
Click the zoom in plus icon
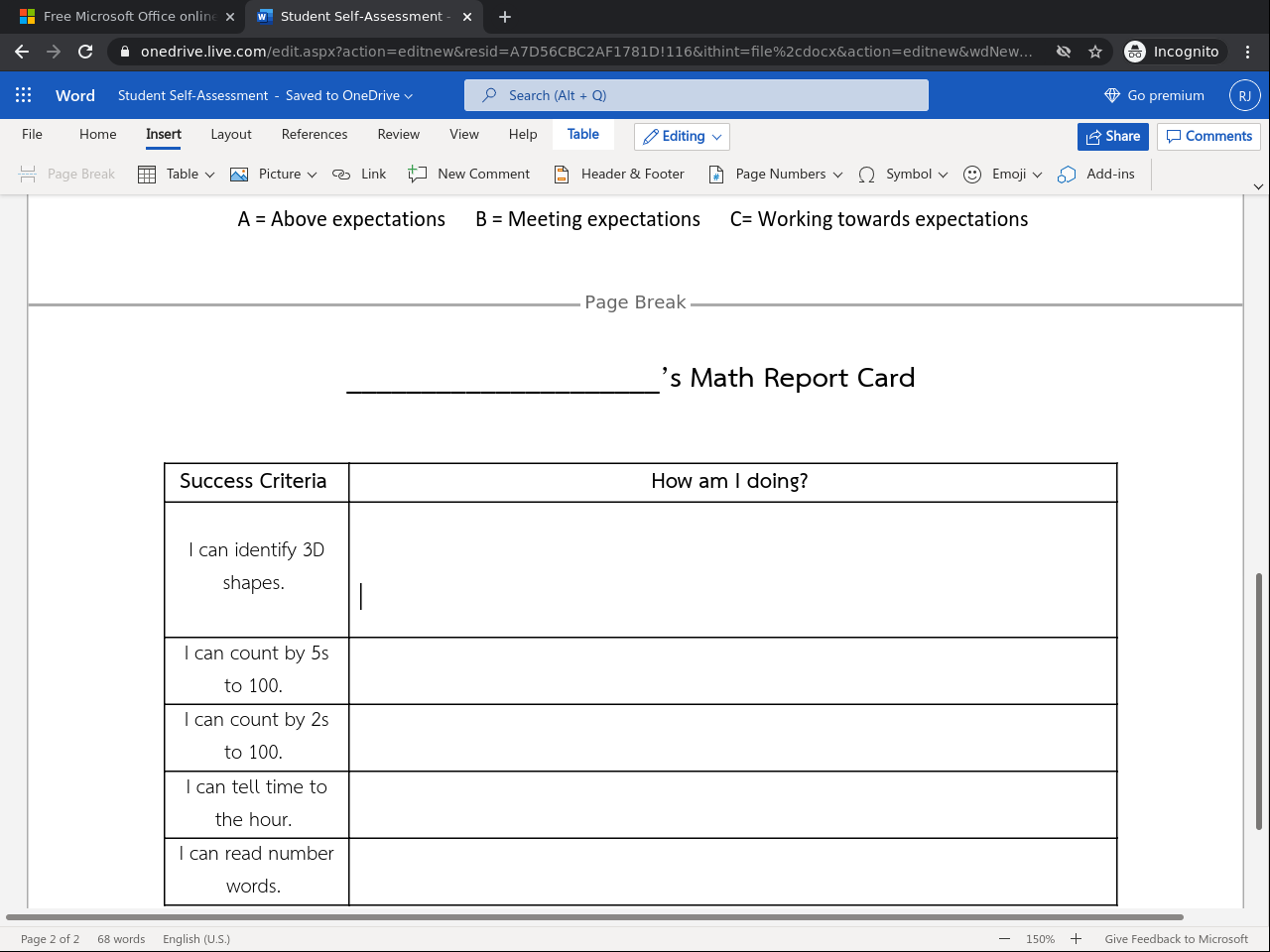click(1076, 939)
